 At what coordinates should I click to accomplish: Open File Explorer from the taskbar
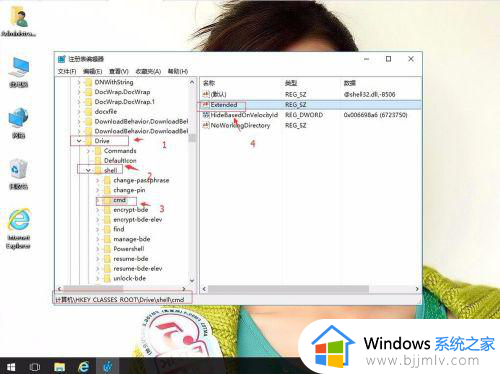[x=59, y=367]
